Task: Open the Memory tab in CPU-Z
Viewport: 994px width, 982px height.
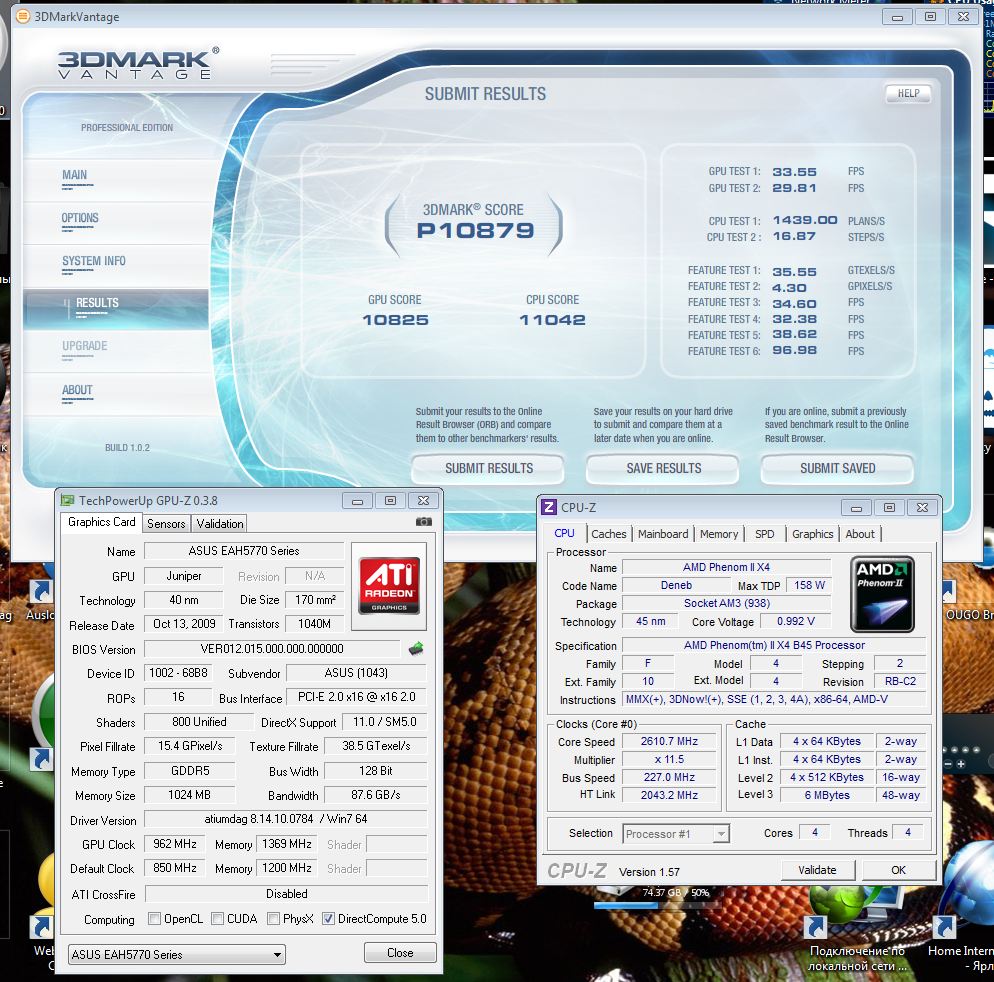Action: coord(719,534)
